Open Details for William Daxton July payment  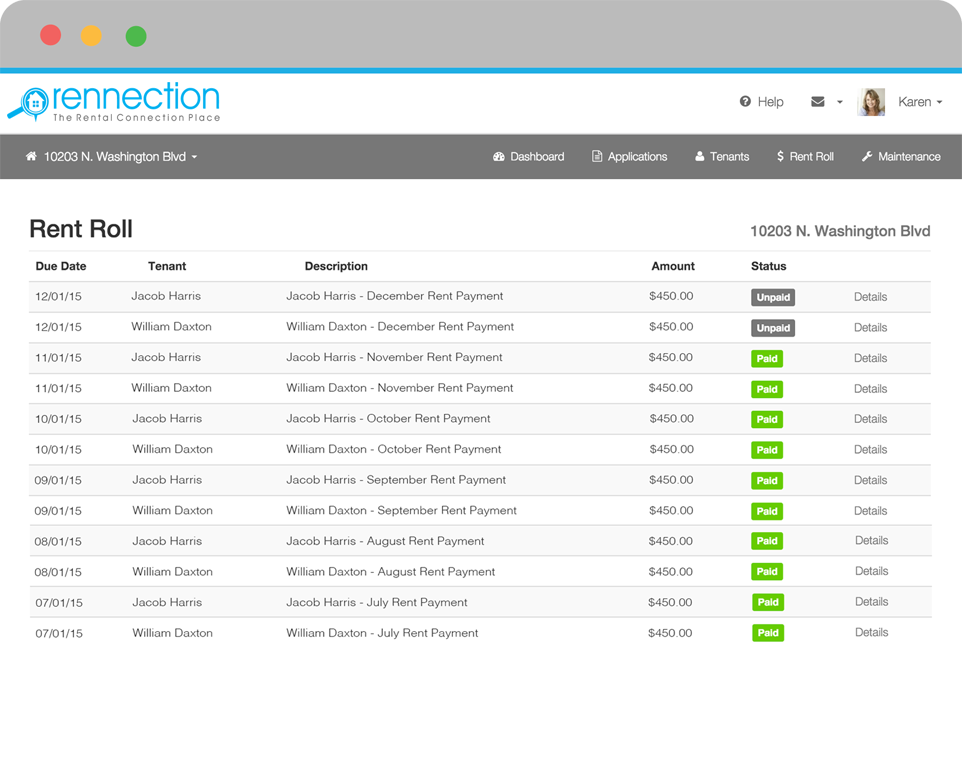point(871,633)
